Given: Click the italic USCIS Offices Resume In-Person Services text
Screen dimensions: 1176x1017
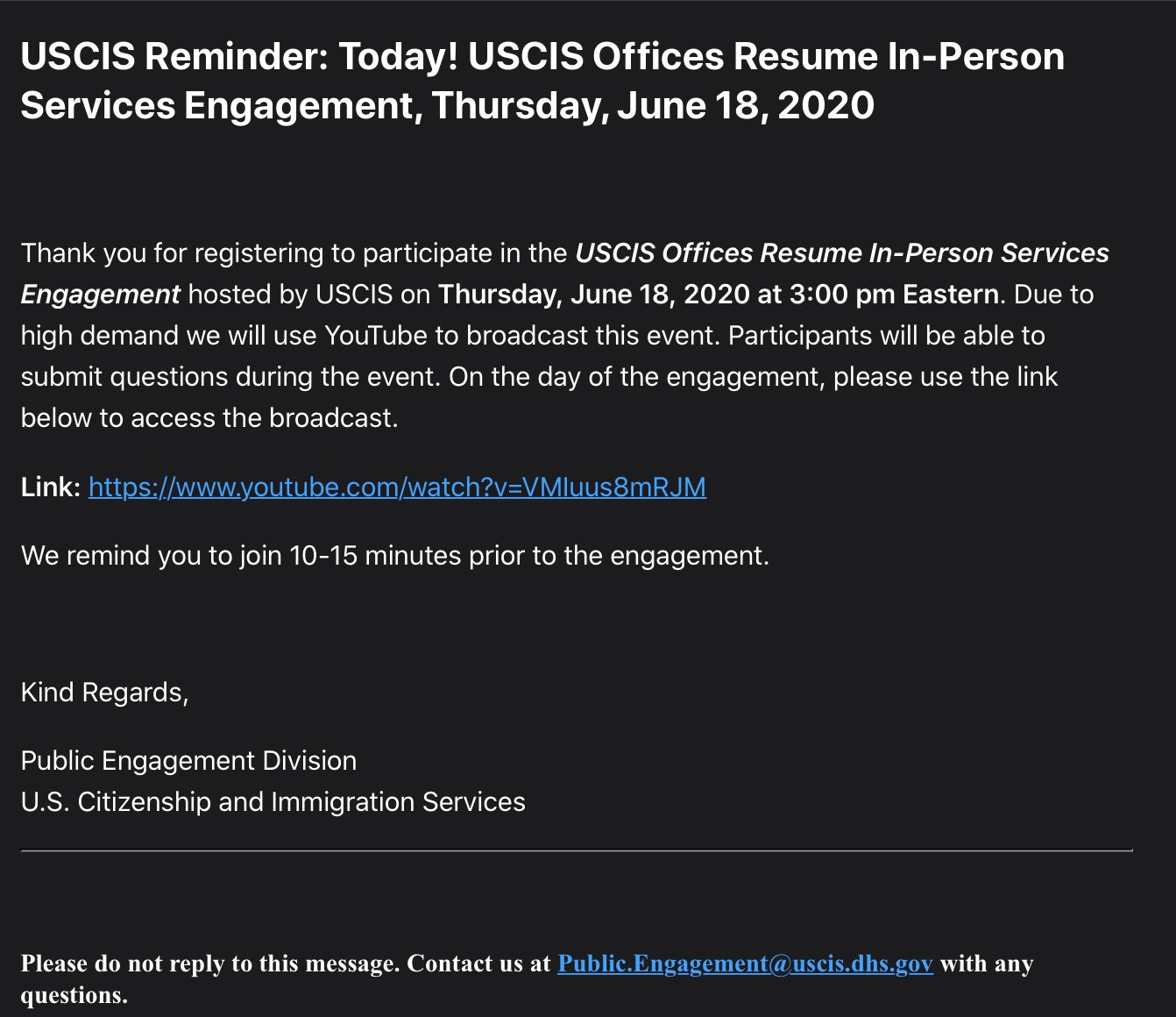Looking at the screenshot, I should (842, 252).
